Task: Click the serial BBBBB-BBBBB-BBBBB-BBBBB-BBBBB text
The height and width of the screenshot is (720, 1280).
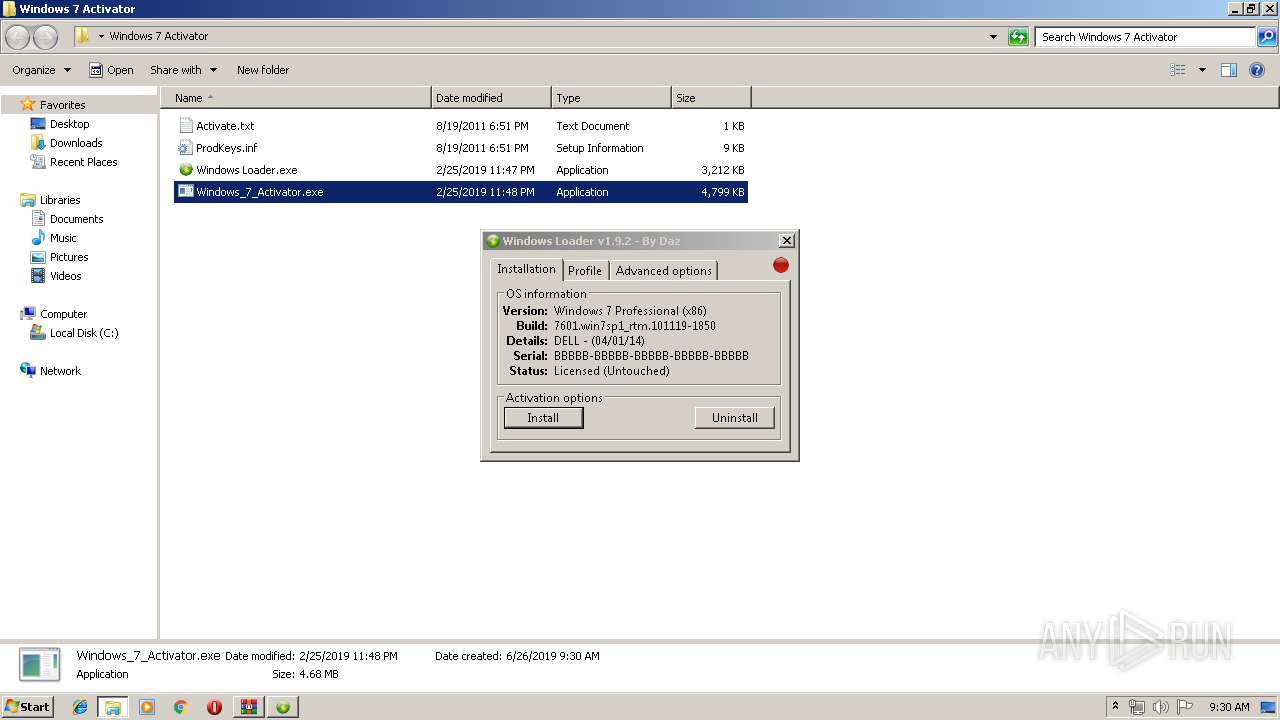Action: click(651, 356)
